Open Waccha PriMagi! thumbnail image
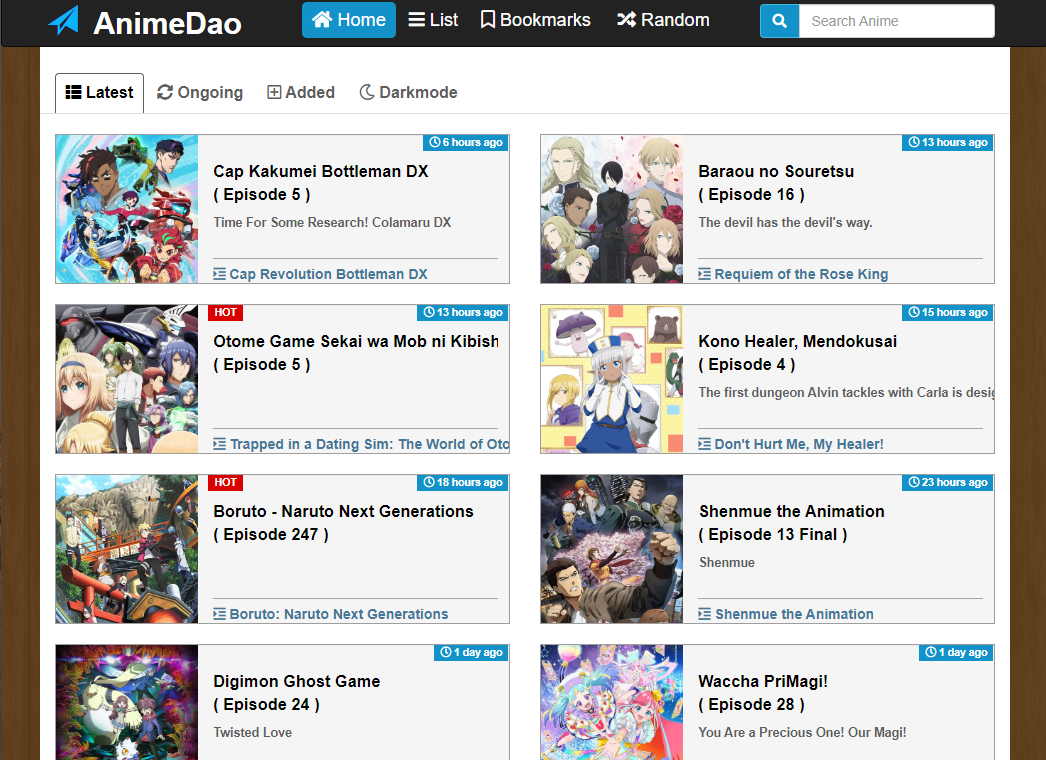This screenshot has width=1046, height=760. click(612, 702)
